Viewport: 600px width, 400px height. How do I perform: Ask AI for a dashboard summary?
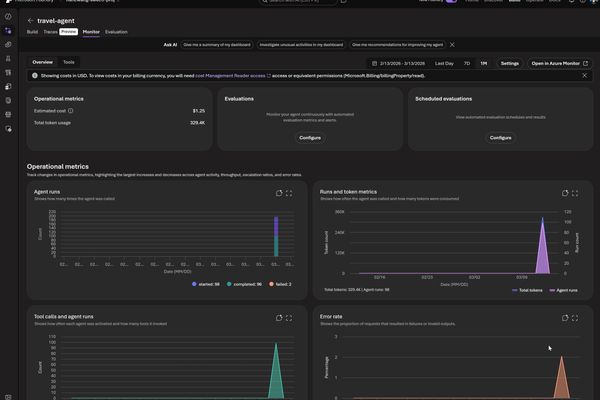pyautogui.click(x=217, y=45)
